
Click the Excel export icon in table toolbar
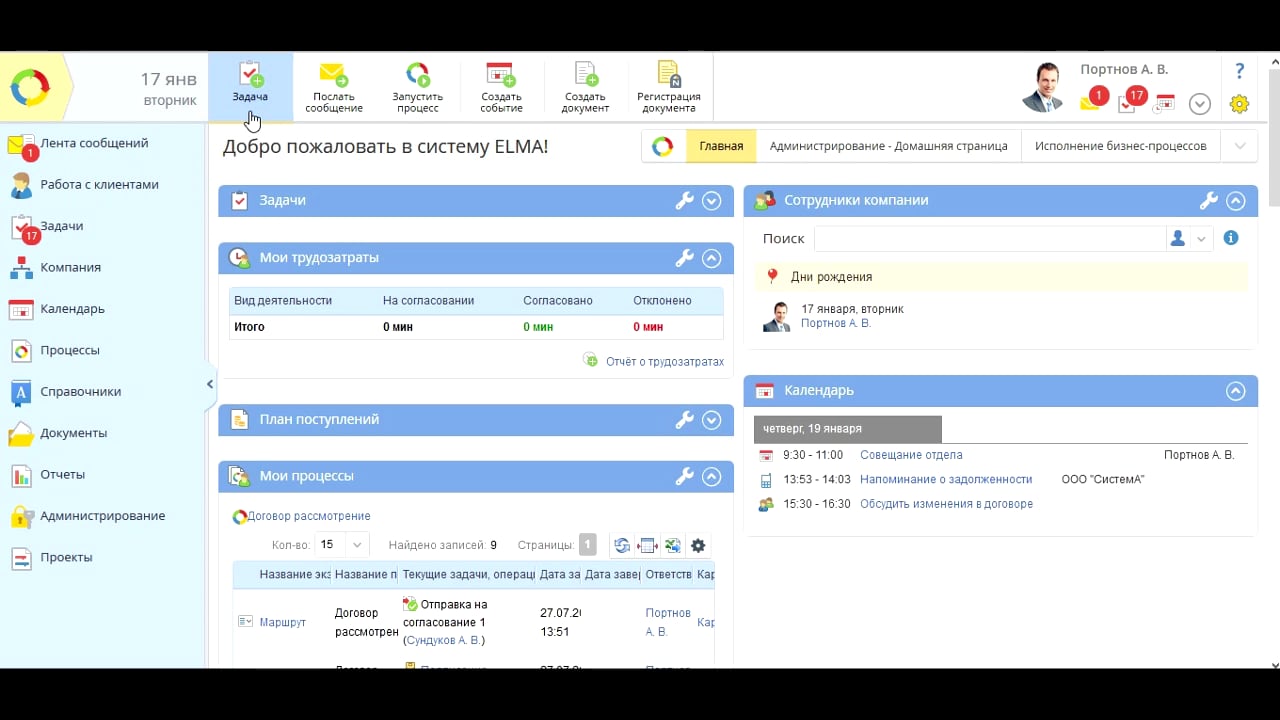coord(672,546)
